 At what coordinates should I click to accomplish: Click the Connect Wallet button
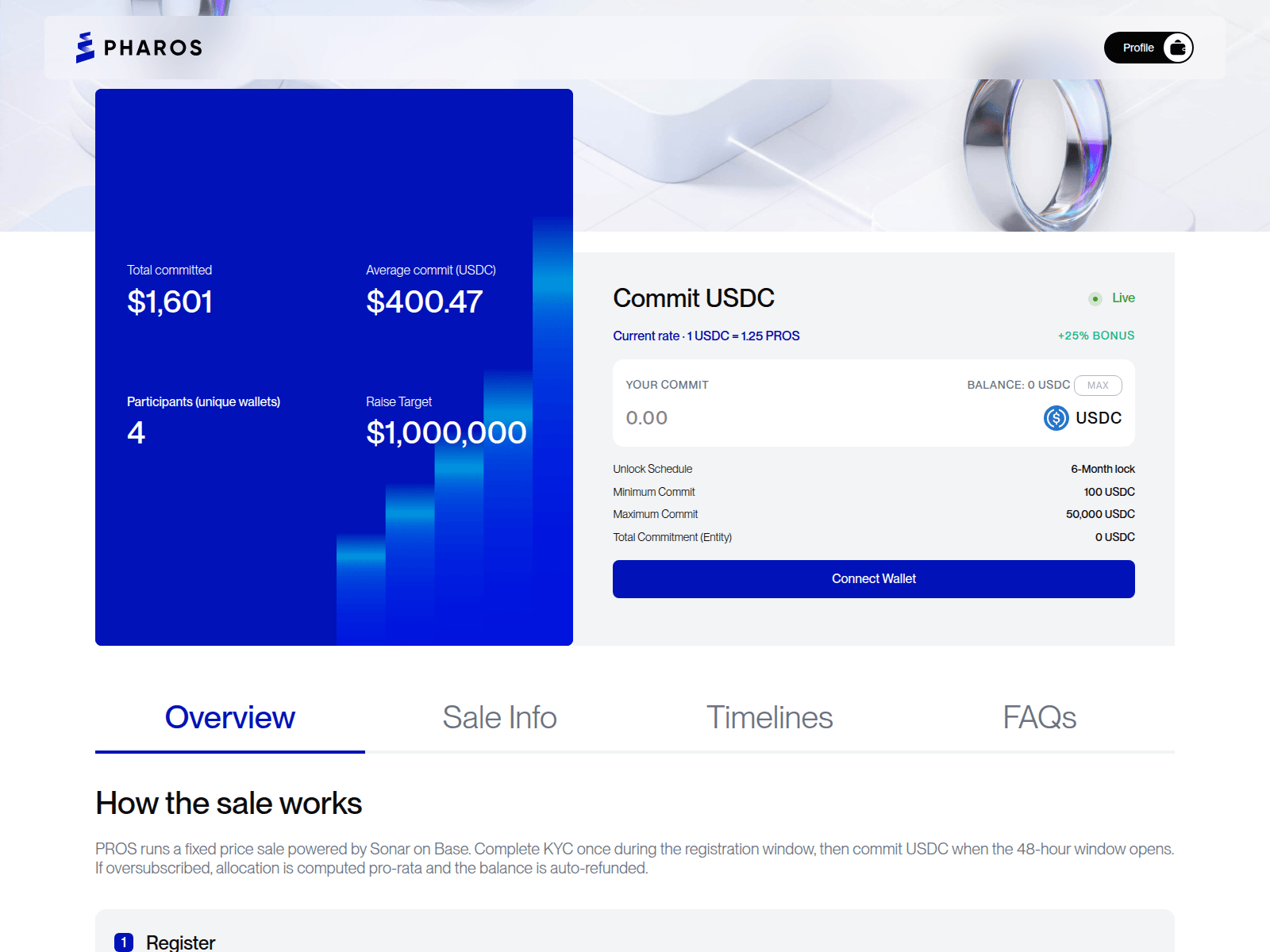(x=873, y=579)
